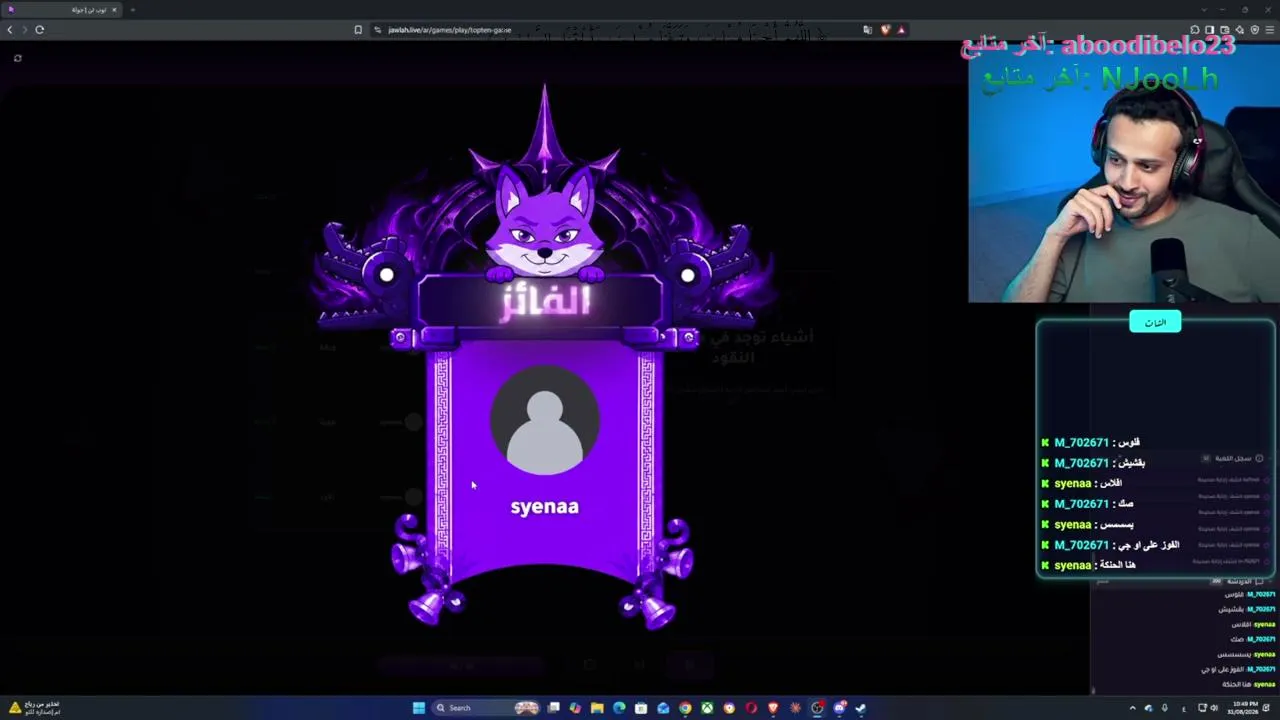The width and height of the screenshot is (1280, 720).
Task: Open the Windows Start menu
Action: pos(419,708)
